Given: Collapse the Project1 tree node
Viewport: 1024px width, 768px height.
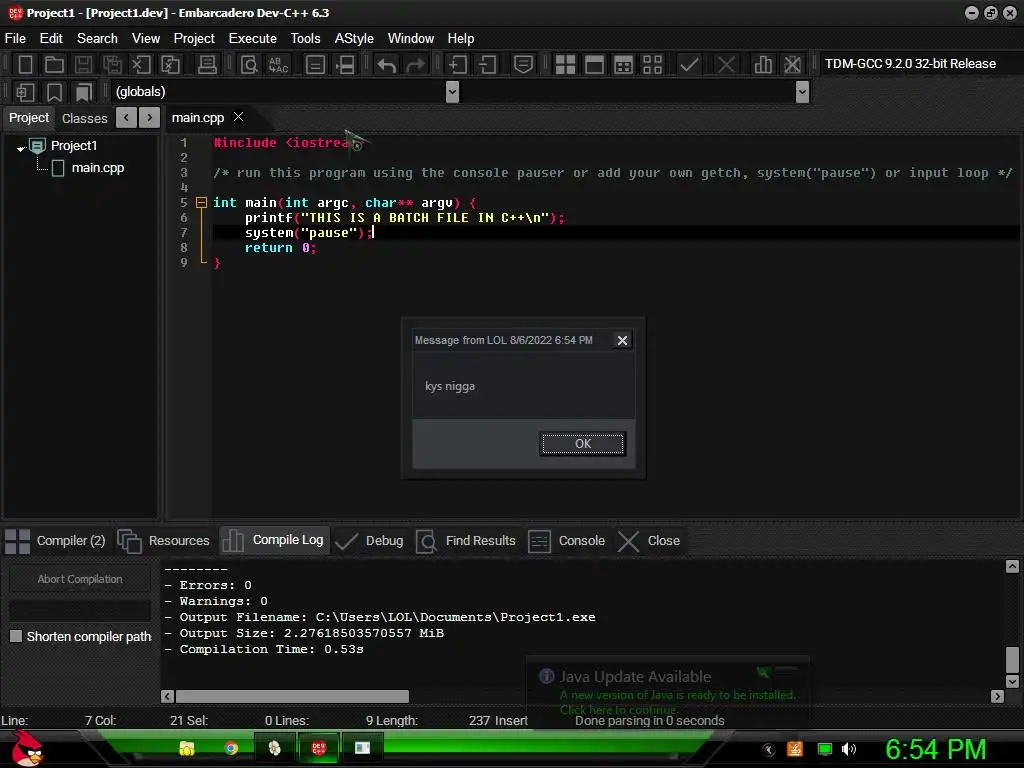Looking at the screenshot, I should (x=21, y=148).
